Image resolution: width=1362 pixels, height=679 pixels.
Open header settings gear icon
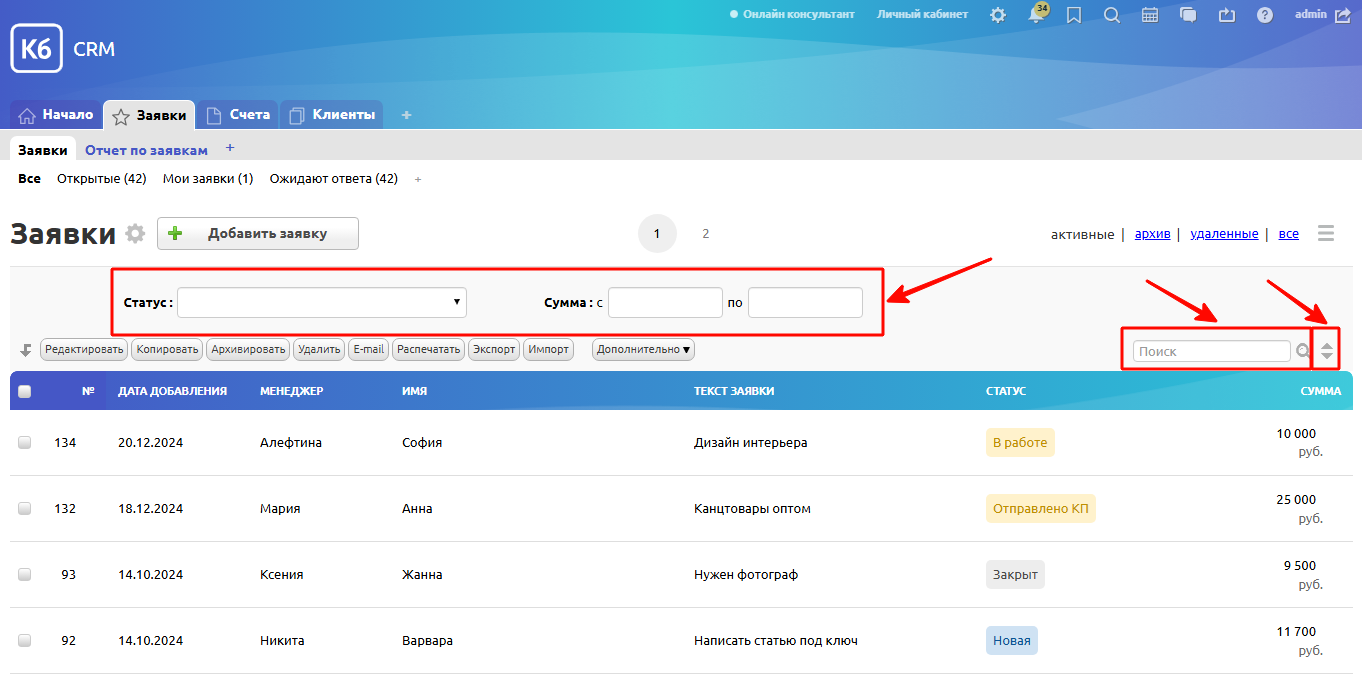(998, 15)
